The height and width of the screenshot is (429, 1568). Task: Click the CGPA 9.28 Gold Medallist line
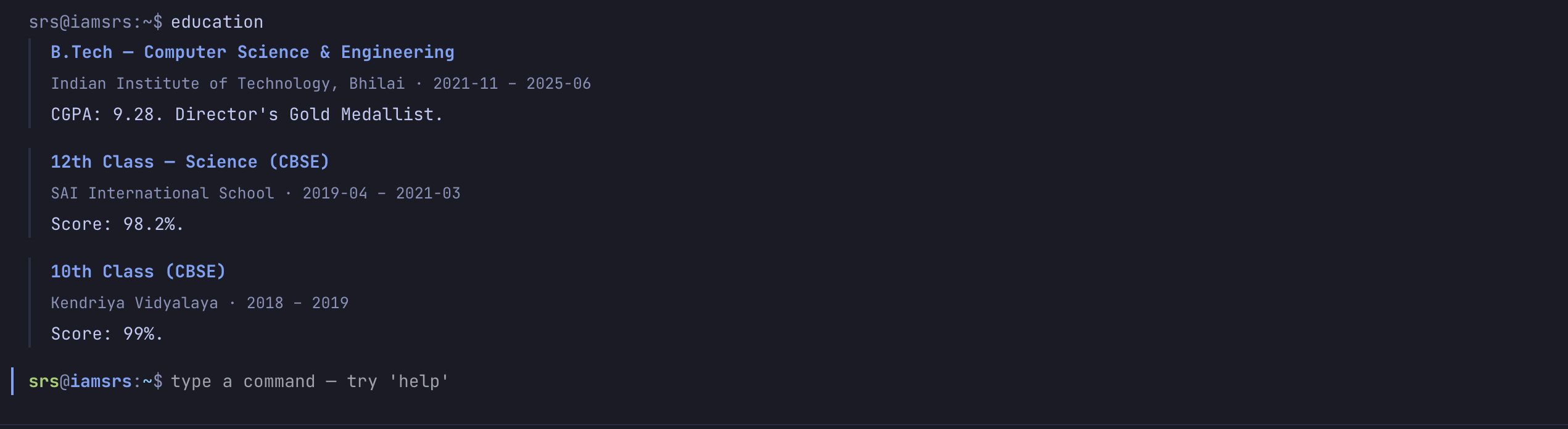(x=247, y=115)
